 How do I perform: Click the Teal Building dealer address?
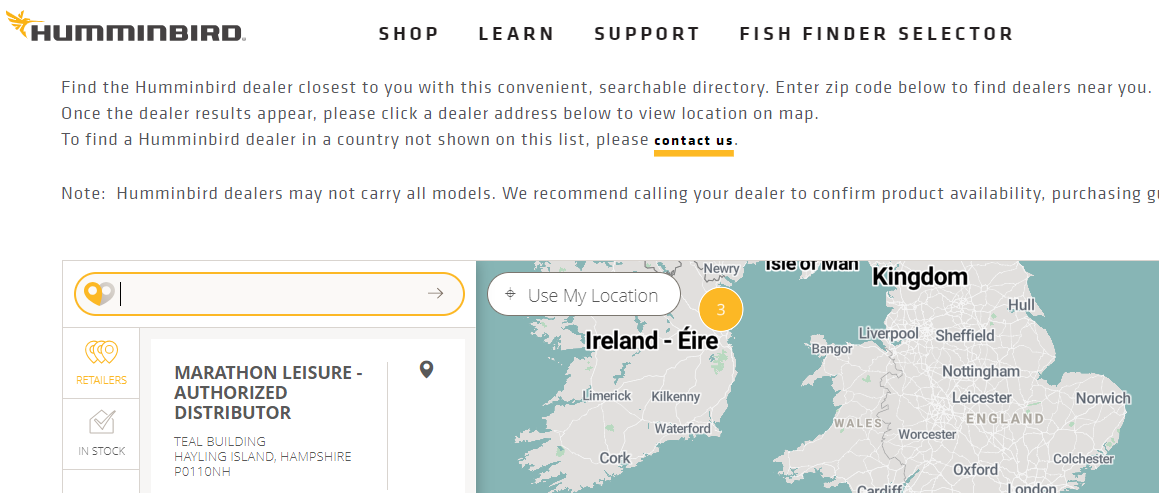pos(262,456)
